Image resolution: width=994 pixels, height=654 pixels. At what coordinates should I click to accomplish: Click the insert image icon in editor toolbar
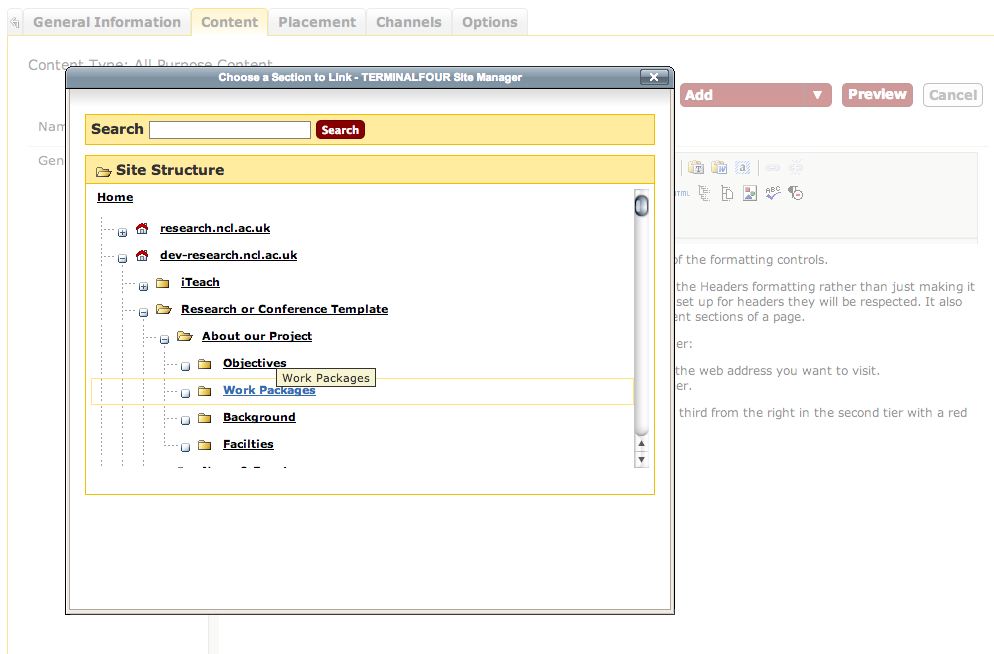click(749, 193)
